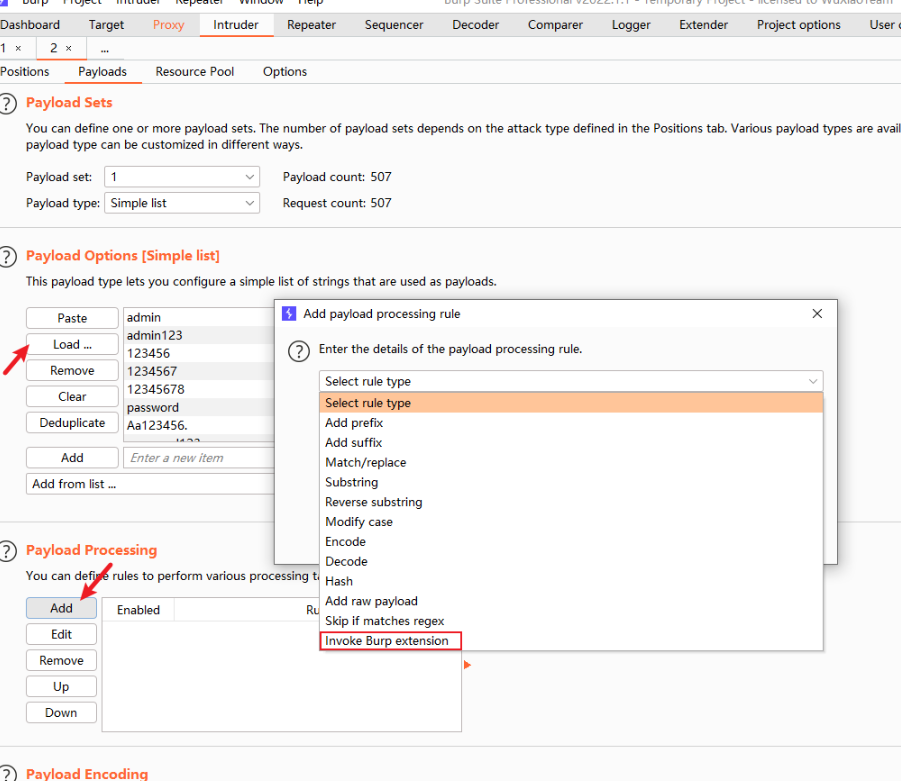
Task: Choose Modify case rule type
Action: (571, 522)
